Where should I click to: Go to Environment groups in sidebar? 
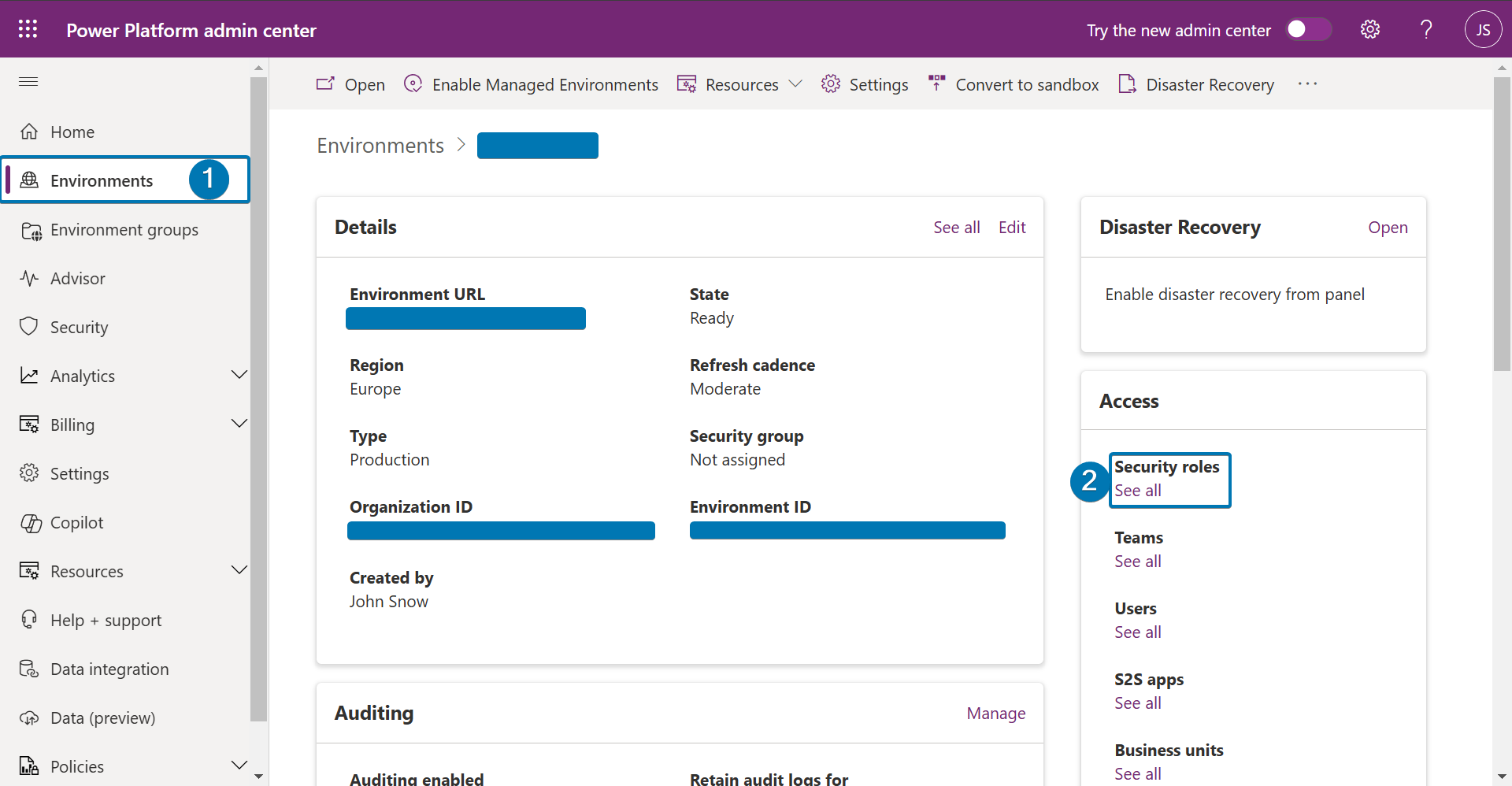click(124, 230)
